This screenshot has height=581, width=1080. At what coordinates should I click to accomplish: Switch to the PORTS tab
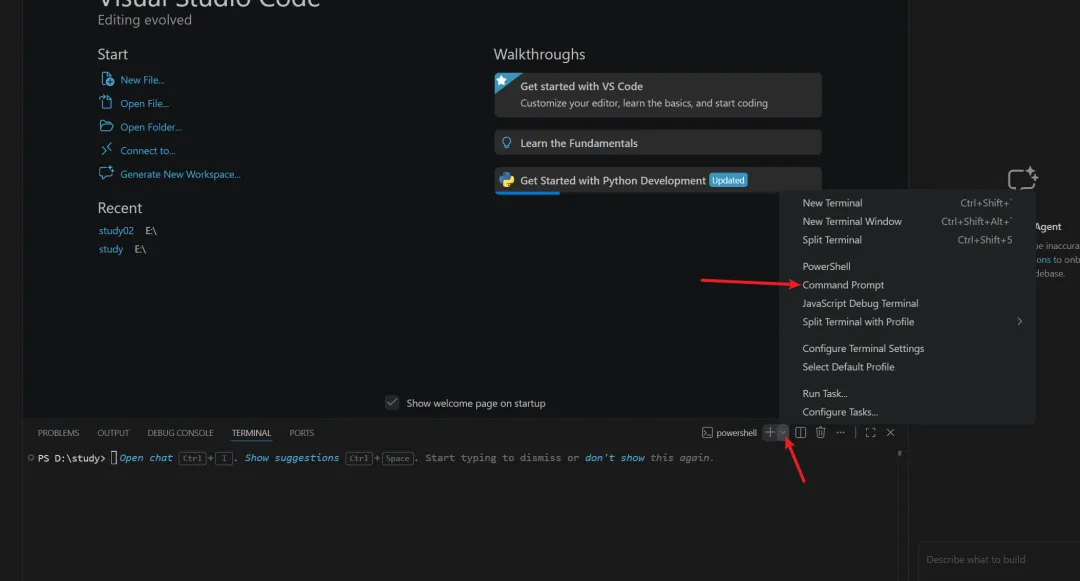tap(302, 433)
